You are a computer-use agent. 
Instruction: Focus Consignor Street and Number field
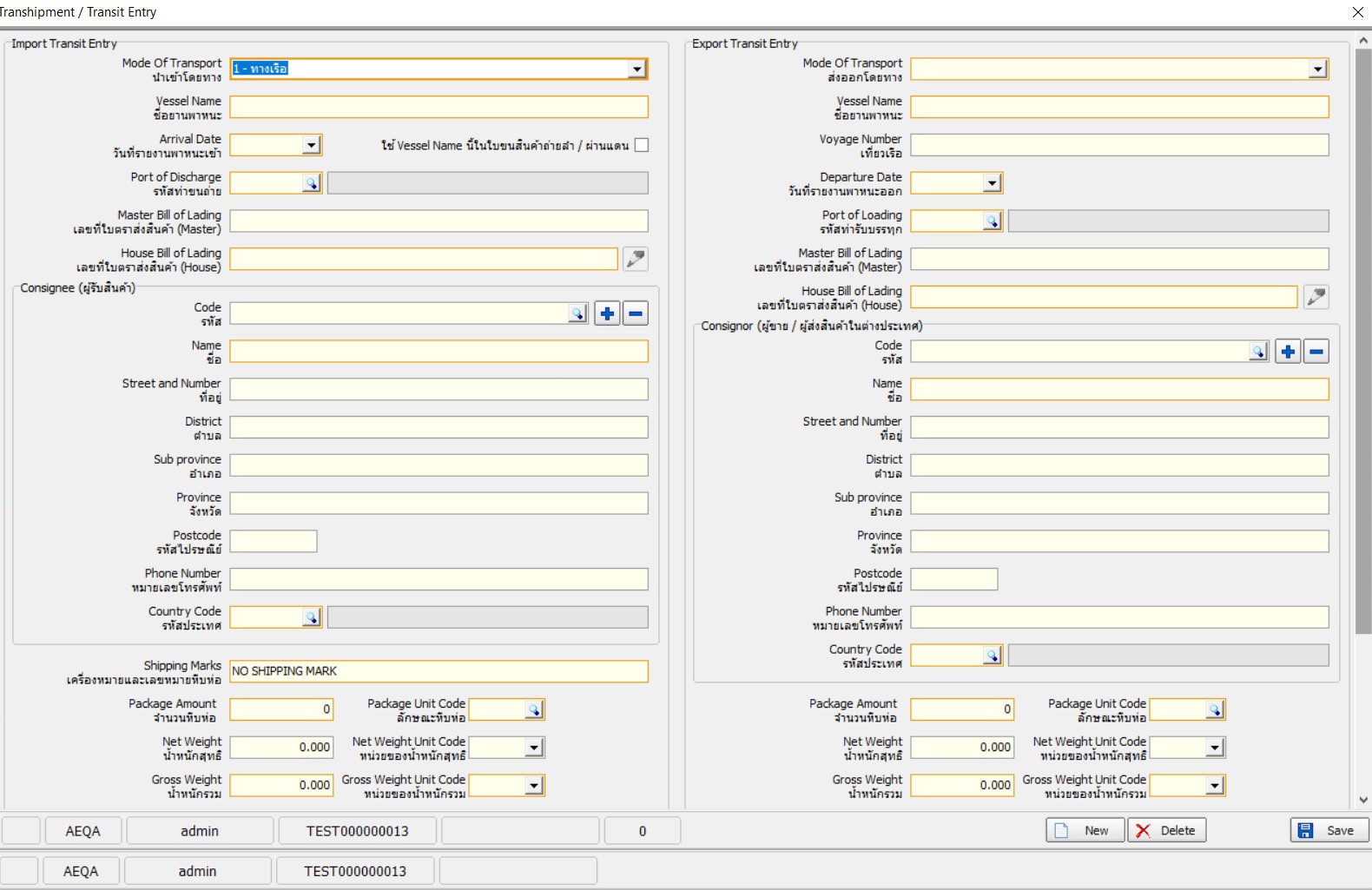pyautogui.click(x=1119, y=427)
